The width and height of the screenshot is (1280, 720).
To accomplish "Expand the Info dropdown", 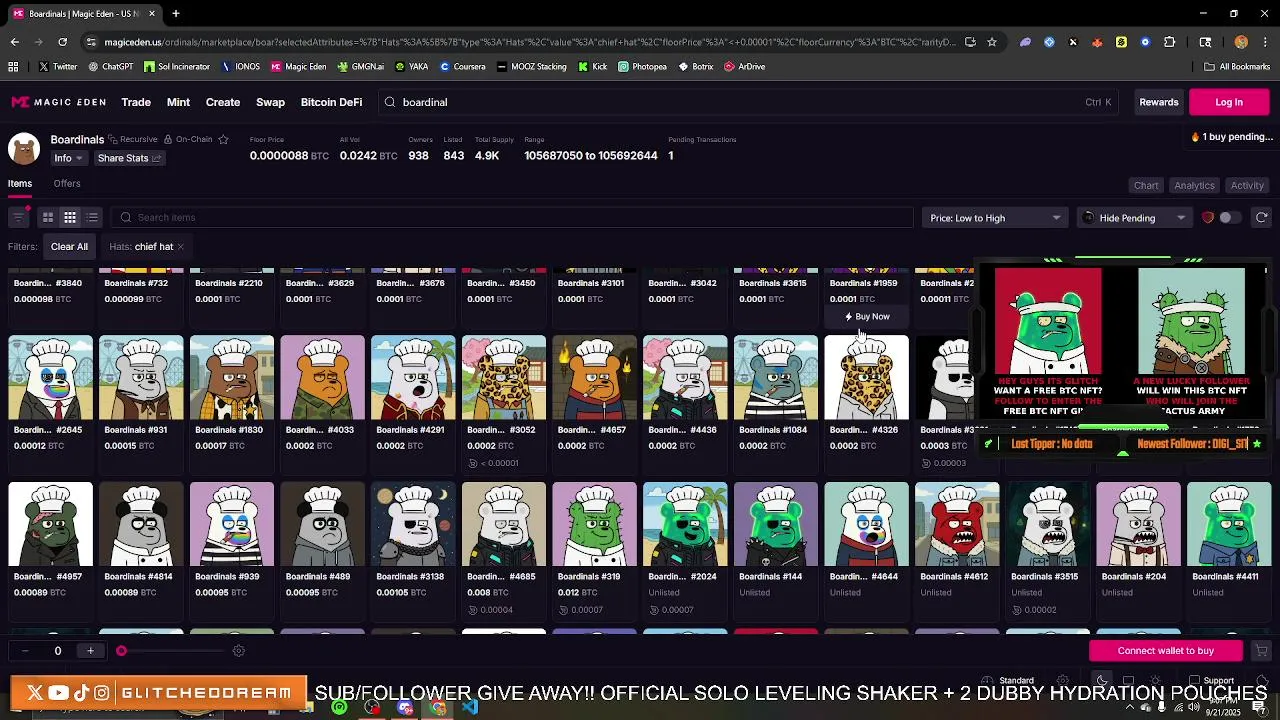I will (68, 158).
